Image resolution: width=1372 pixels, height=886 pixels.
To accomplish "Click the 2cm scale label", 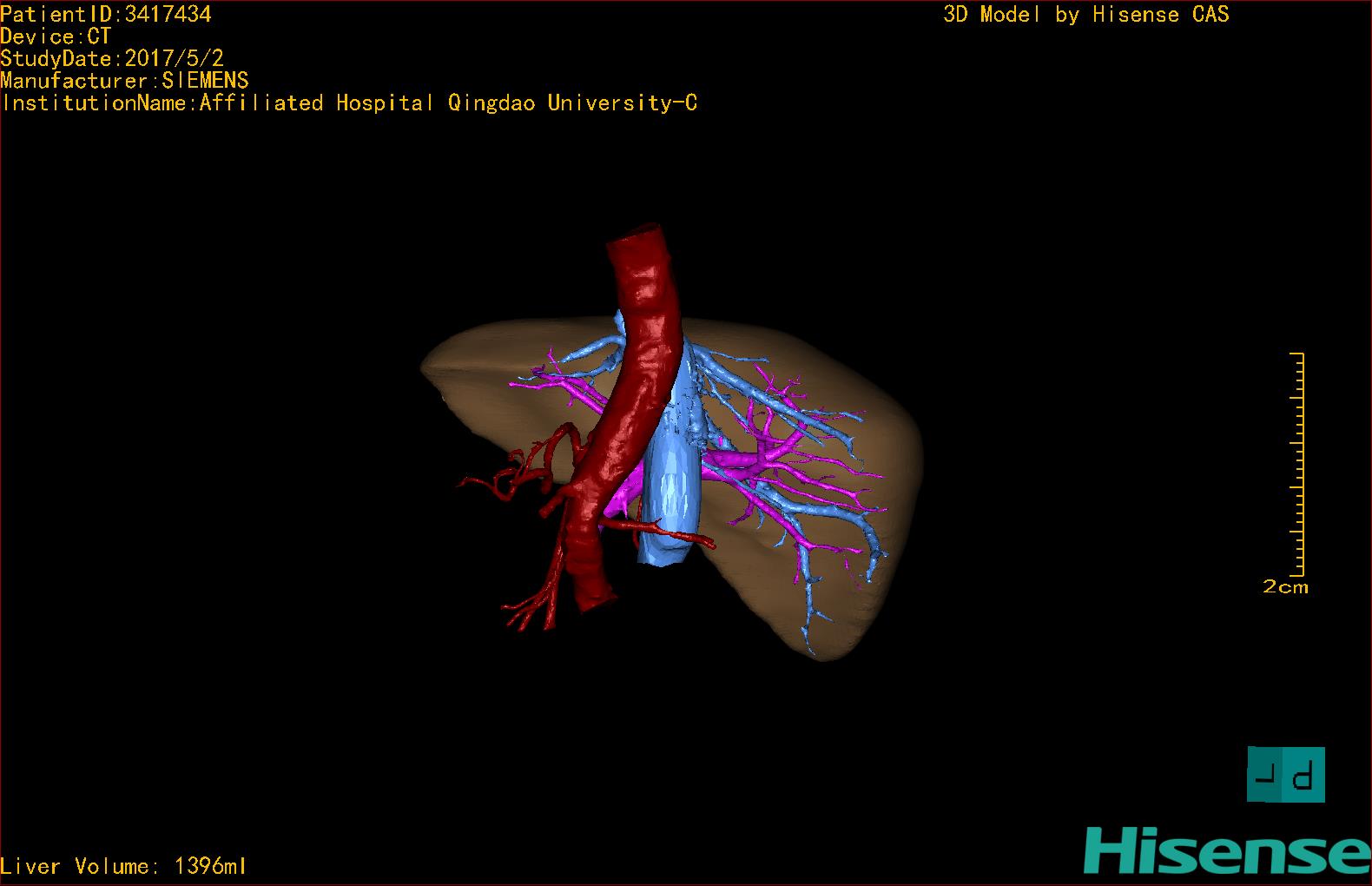I will click(1285, 586).
